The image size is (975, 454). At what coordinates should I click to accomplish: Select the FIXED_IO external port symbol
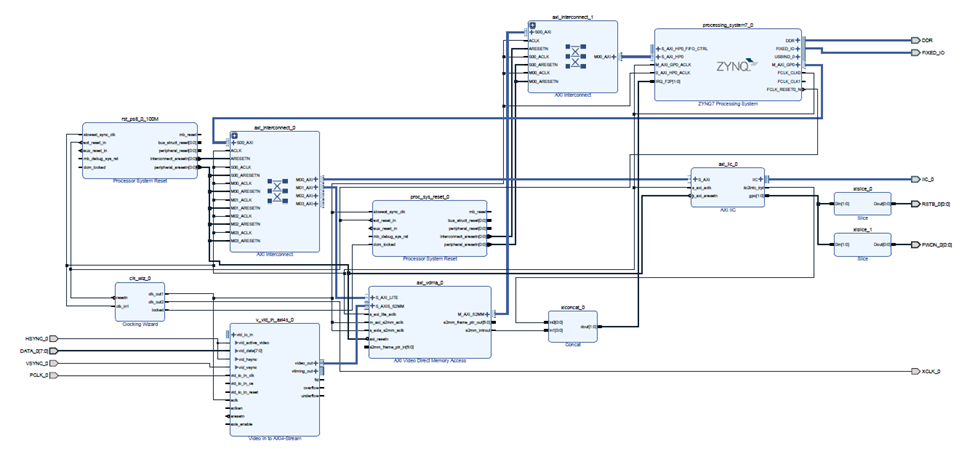(912, 51)
